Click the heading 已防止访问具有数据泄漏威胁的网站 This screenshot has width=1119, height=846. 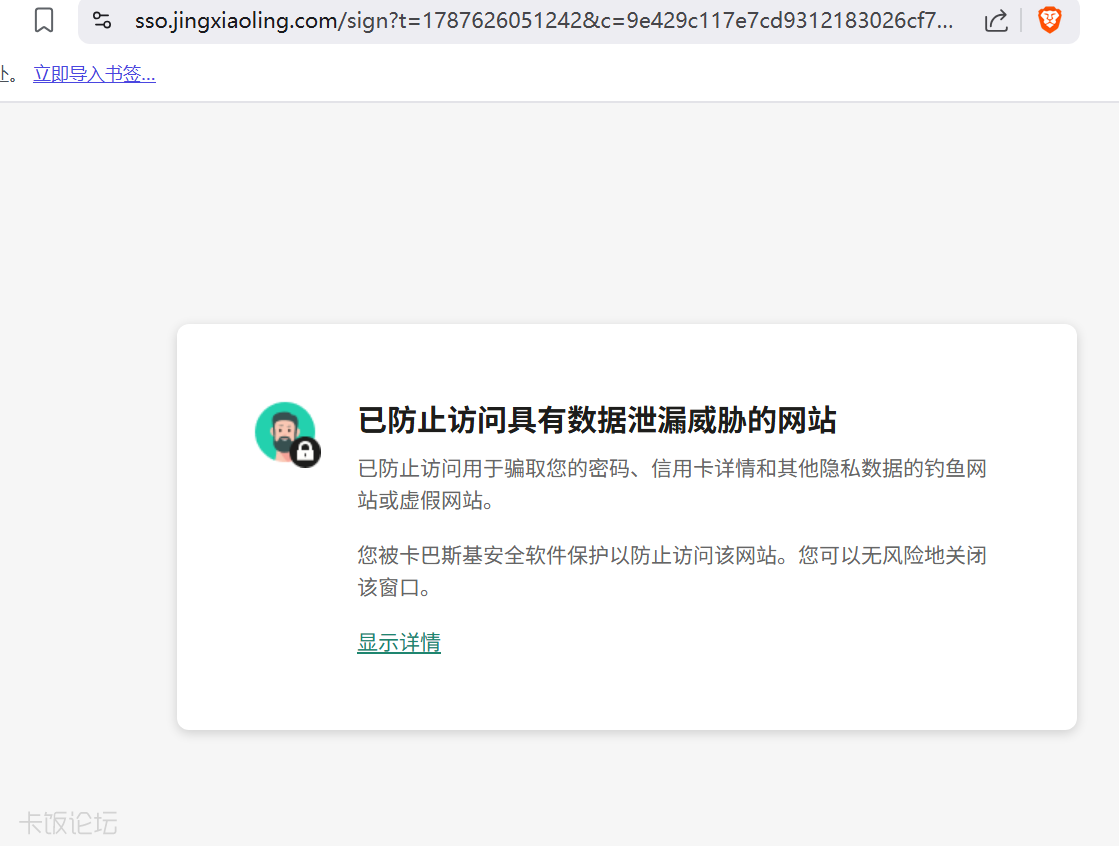coord(597,420)
